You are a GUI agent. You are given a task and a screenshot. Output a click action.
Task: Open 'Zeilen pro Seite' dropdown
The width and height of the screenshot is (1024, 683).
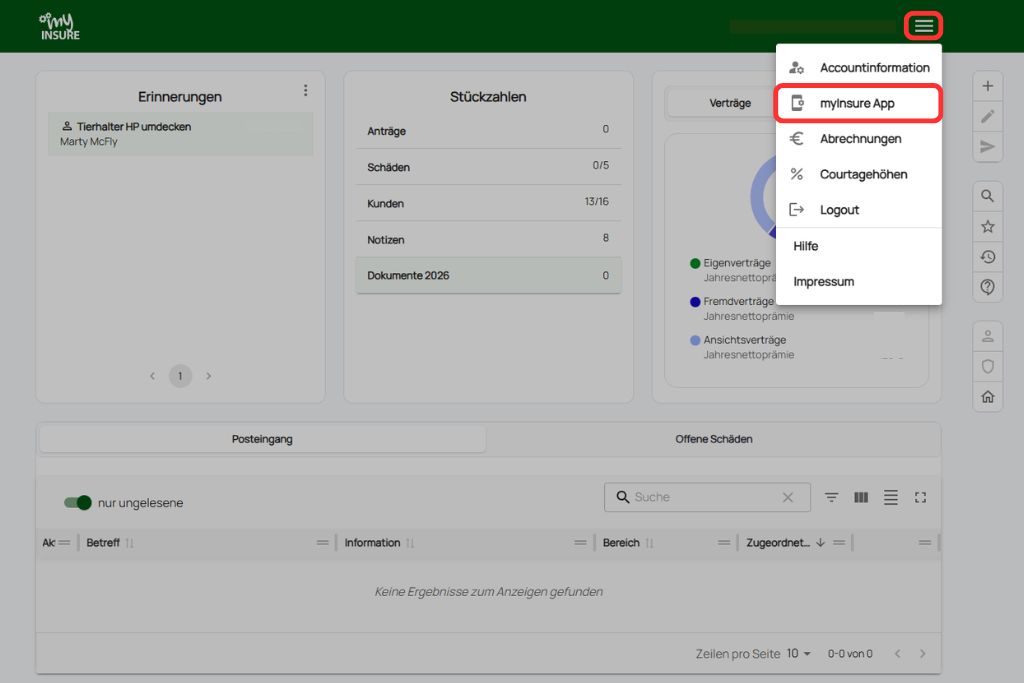799,653
